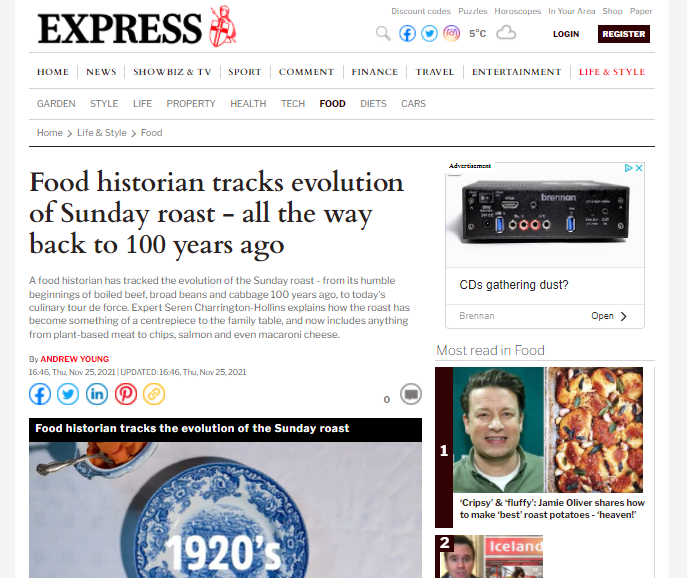This screenshot has width=687, height=578.
Task: Open 'Cripsy & fluffy' Jamie Oliver headline
Action: point(552,509)
